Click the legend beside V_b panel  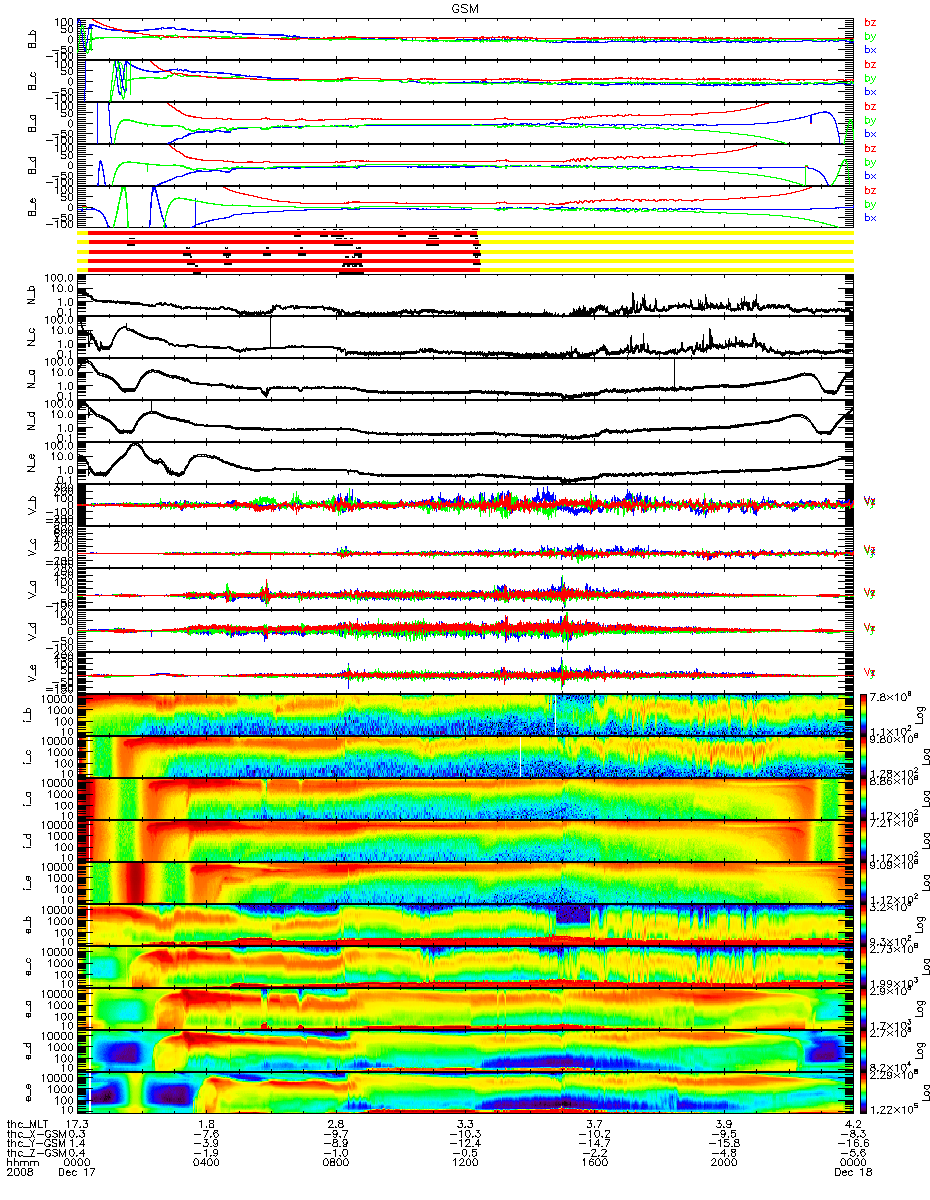pos(869,500)
